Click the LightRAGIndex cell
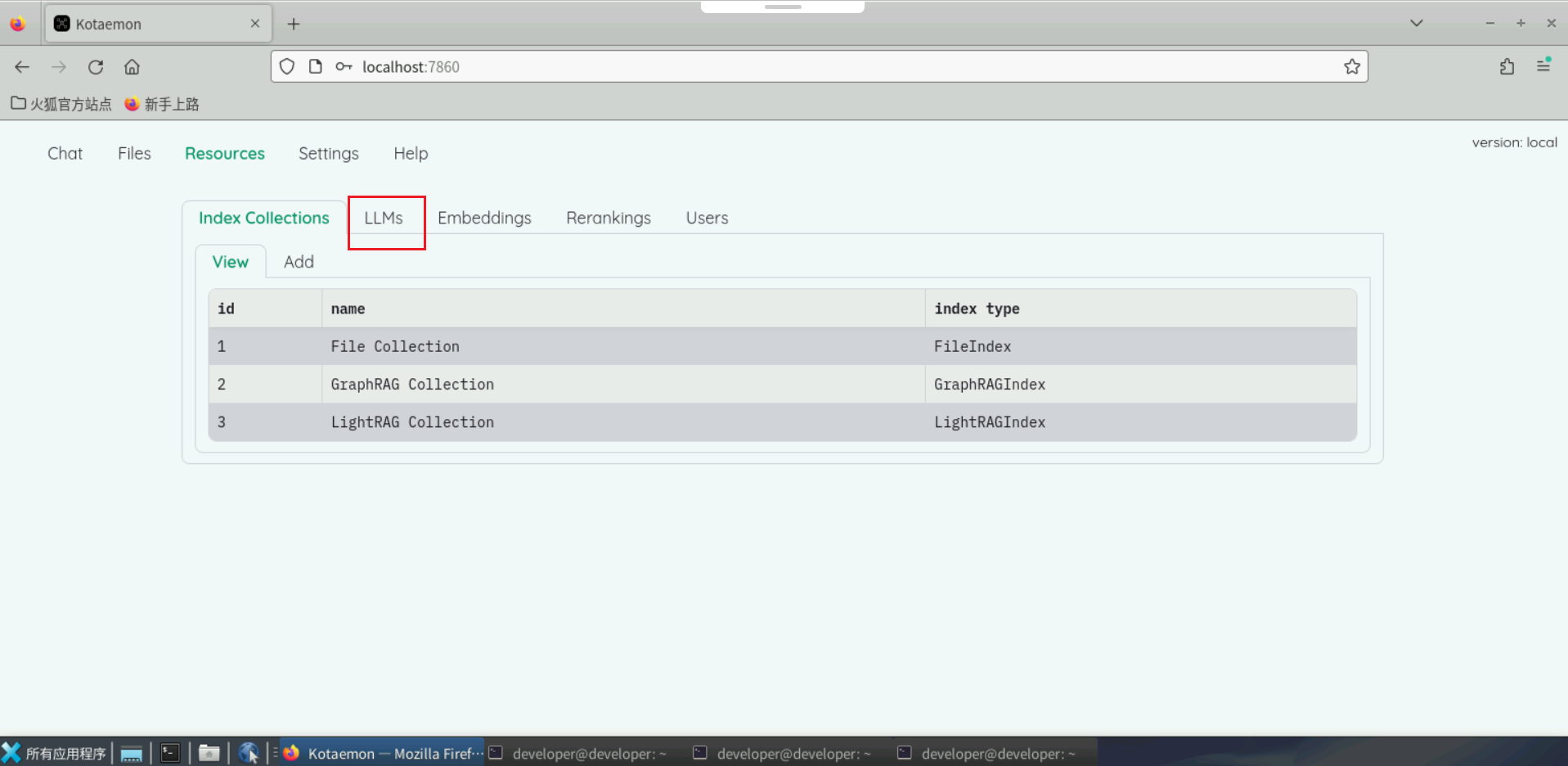Viewport: 1568px width, 766px height. [x=1141, y=422]
